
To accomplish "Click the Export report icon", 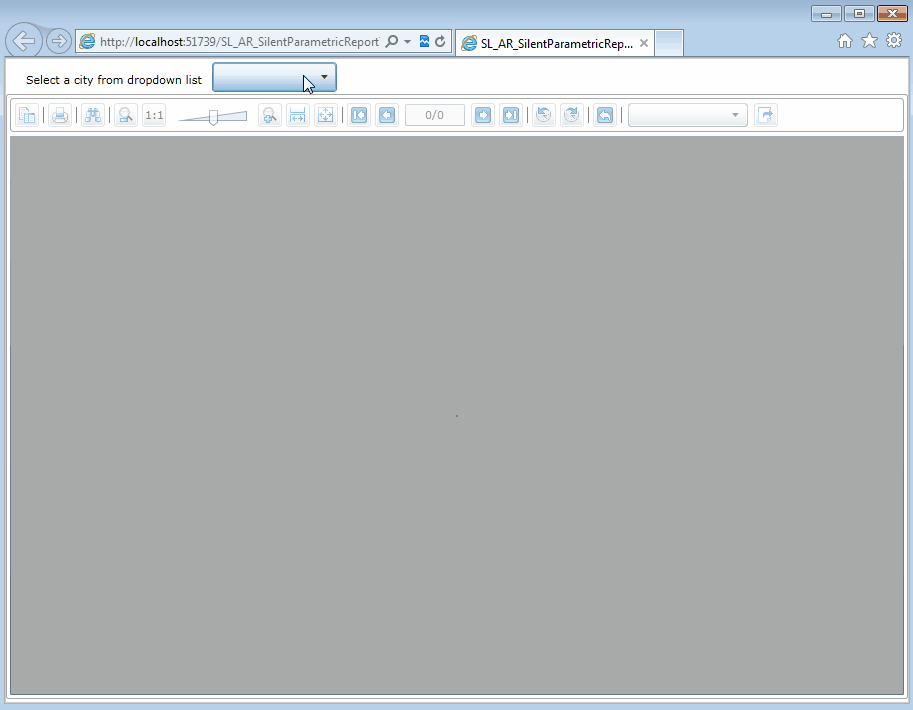I will (766, 115).
